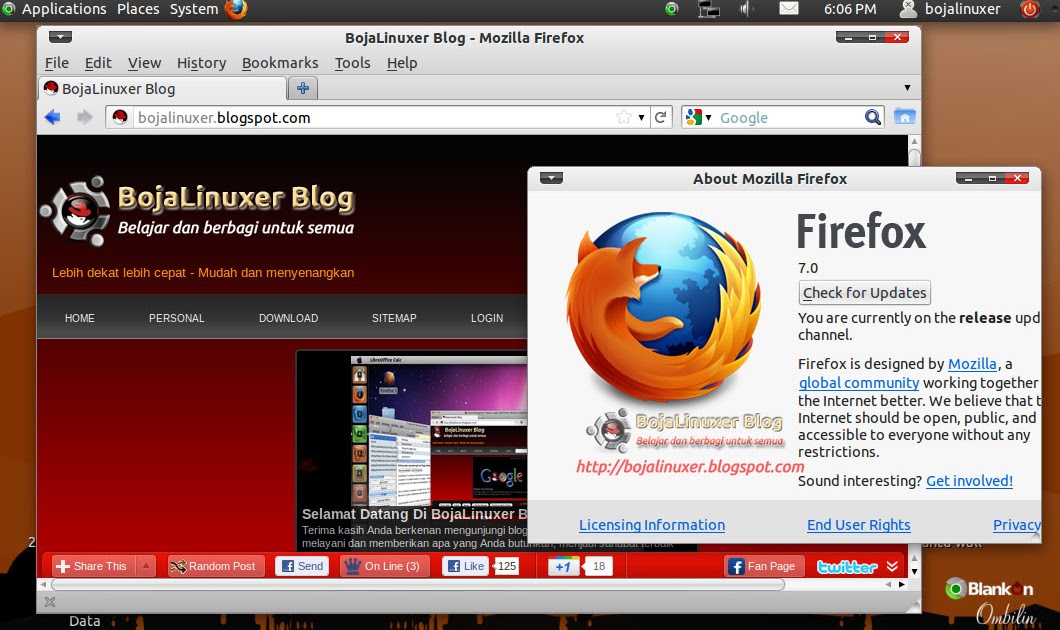Click the BojaLinuxer Blog header logo

point(197,211)
